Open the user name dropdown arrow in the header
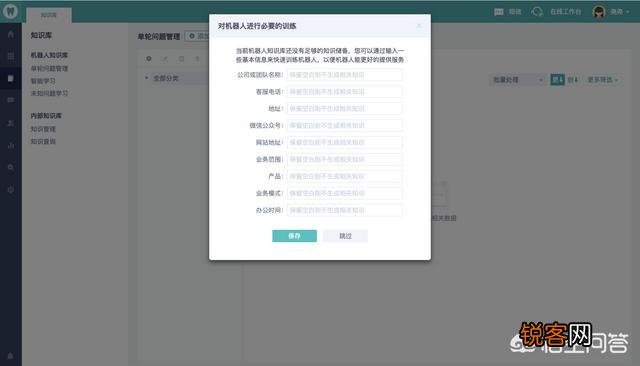640x366 pixels. pos(627,12)
